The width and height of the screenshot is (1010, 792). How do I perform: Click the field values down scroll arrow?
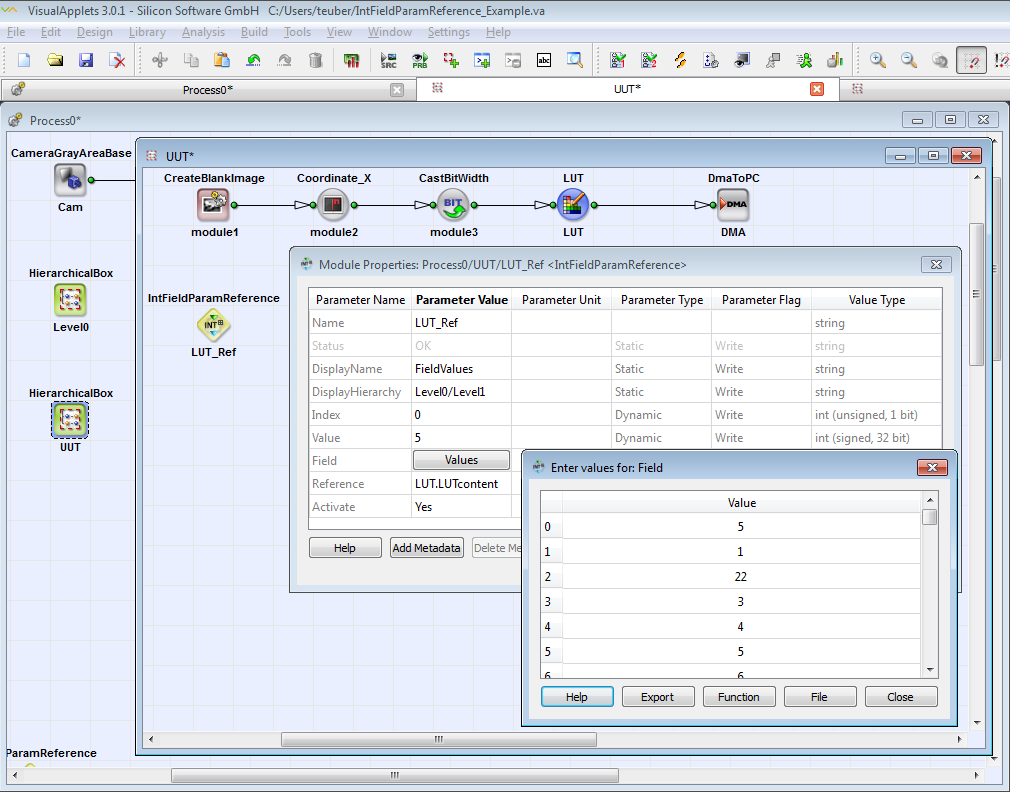pos(930,669)
